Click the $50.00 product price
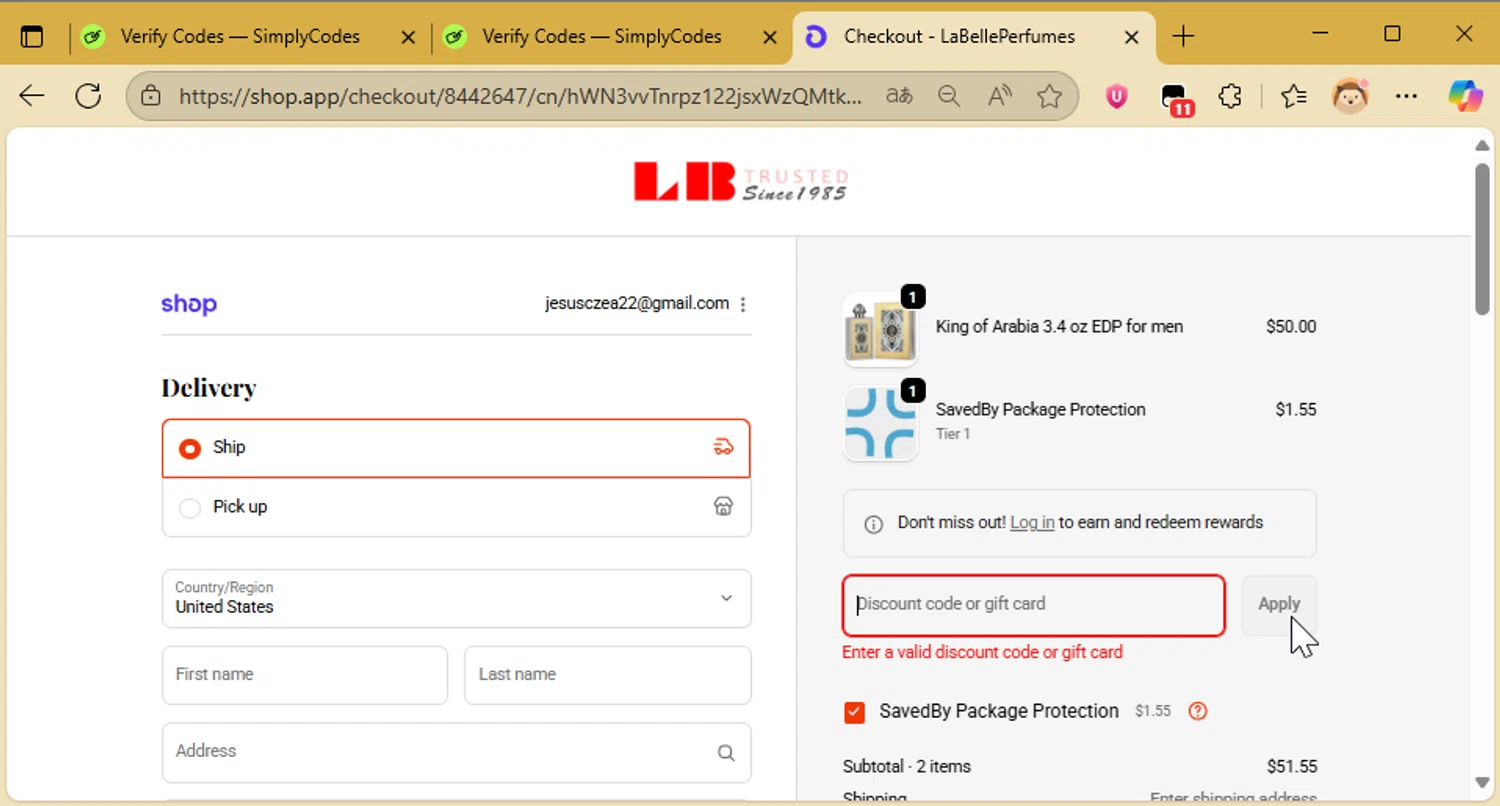The height and width of the screenshot is (806, 1500). [x=1291, y=327]
